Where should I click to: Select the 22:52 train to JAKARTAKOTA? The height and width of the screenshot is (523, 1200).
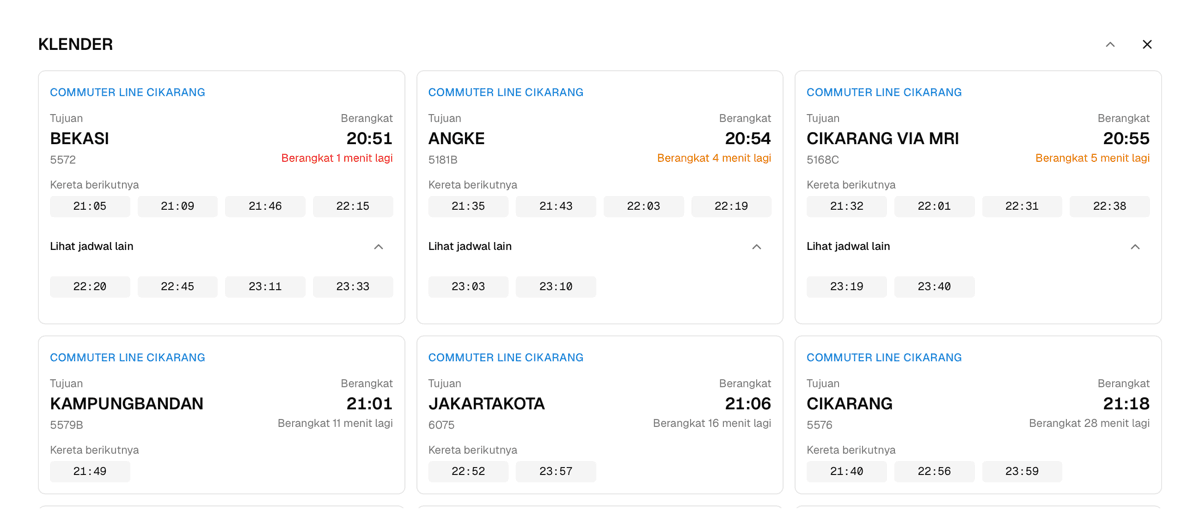coord(468,472)
